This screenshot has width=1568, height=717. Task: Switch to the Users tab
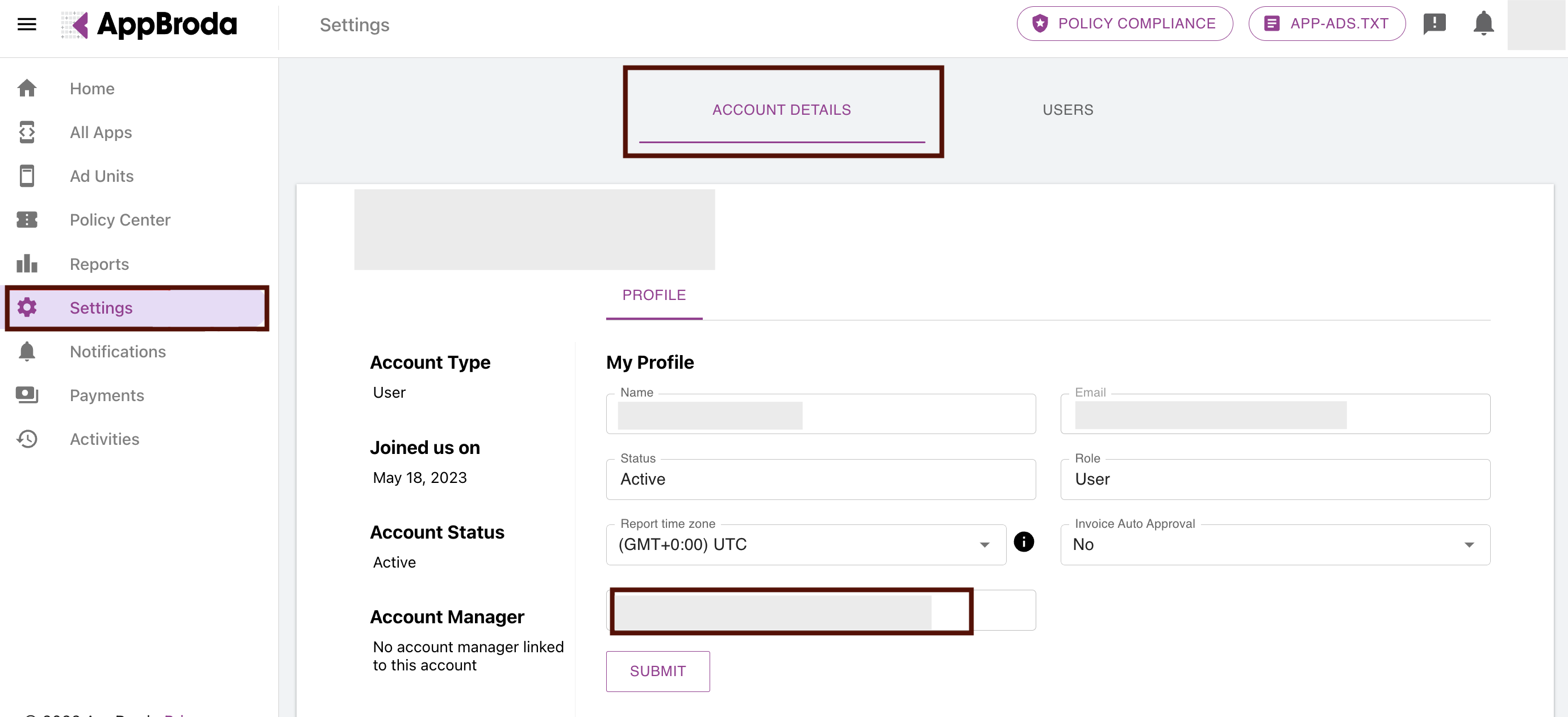[1067, 110]
